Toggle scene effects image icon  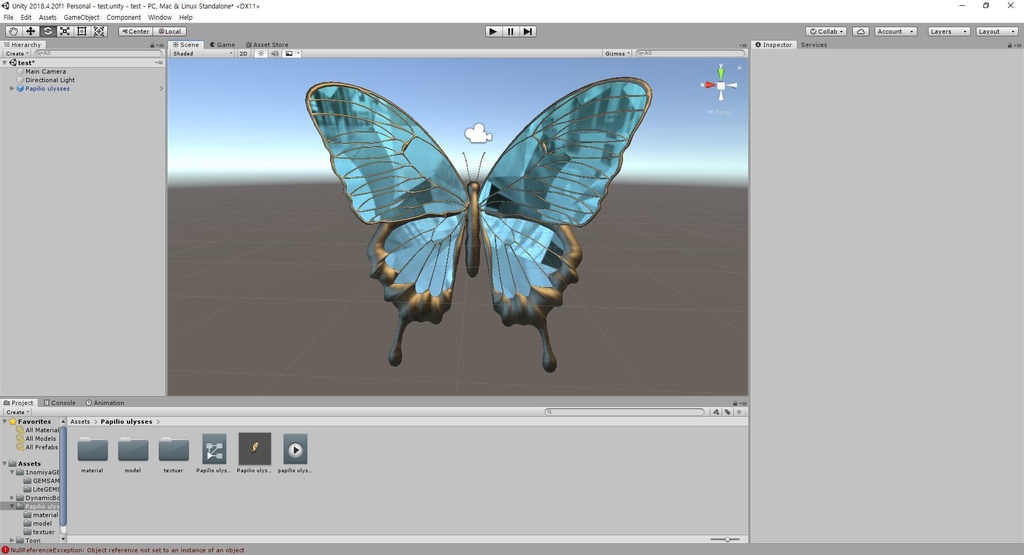(289, 54)
